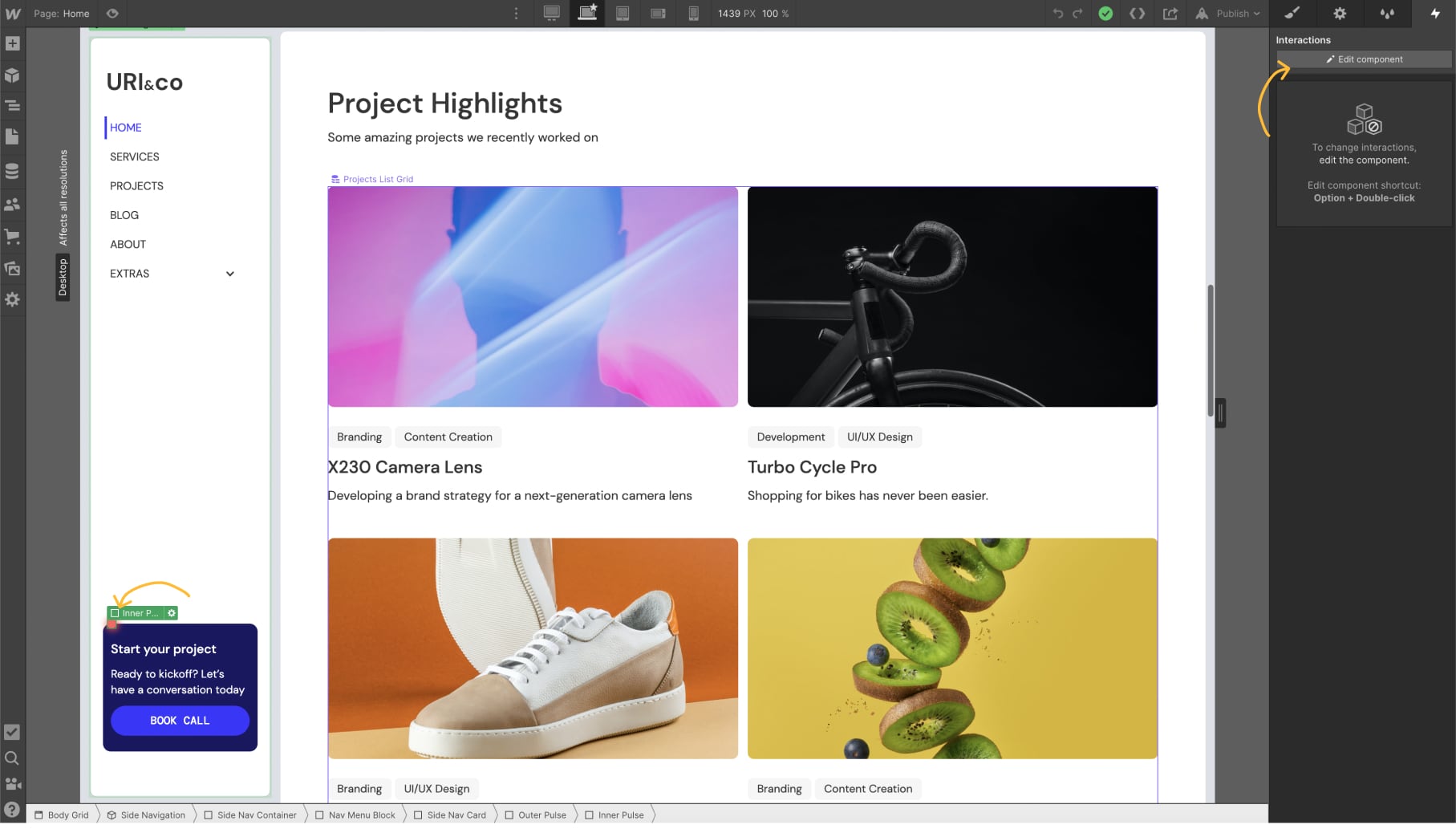
Task: Open the Ecommerce cart panel
Action: coord(13,237)
